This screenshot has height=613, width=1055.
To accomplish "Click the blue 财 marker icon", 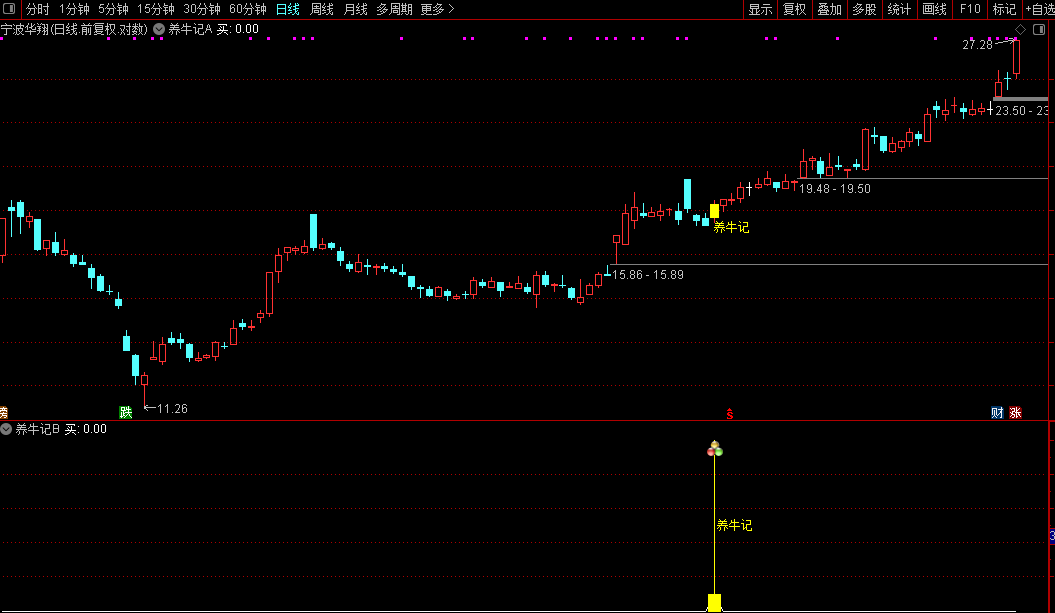I will pyautogui.click(x=997, y=412).
